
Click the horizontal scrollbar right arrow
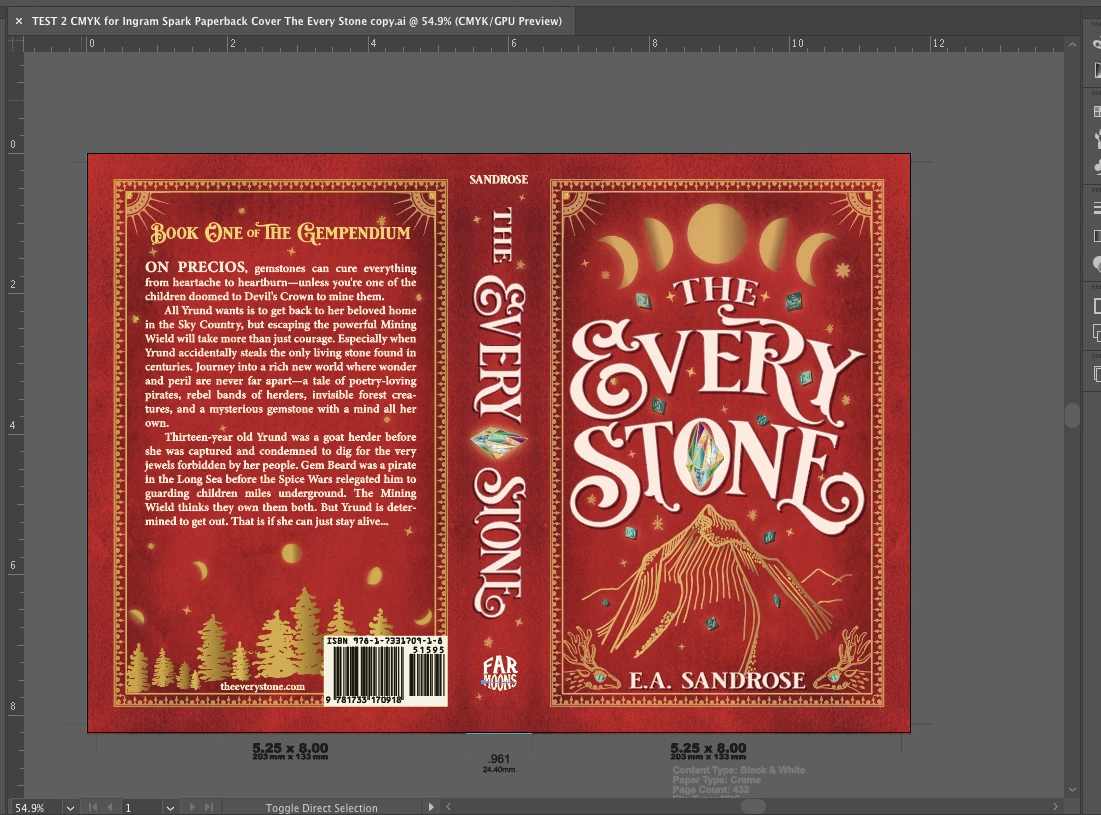click(1055, 807)
